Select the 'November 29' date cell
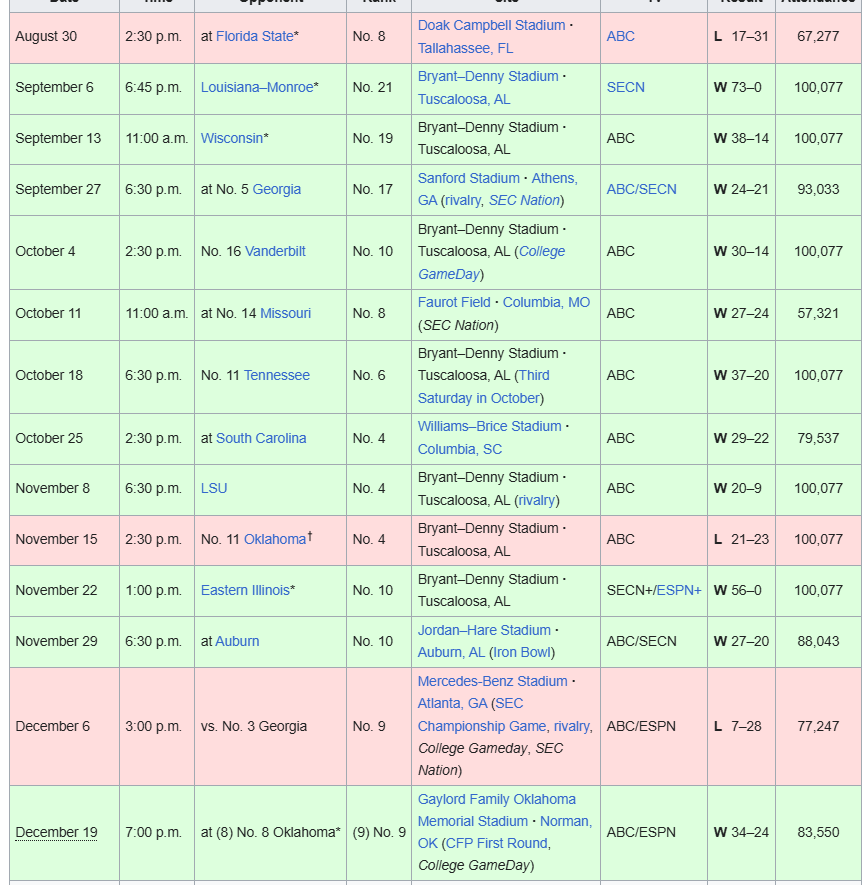Image resolution: width=862 pixels, height=885 pixels. coord(64,641)
